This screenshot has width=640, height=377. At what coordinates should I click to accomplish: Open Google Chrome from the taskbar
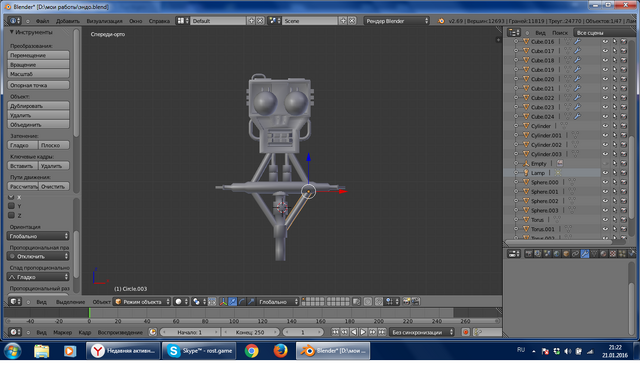click(x=251, y=351)
